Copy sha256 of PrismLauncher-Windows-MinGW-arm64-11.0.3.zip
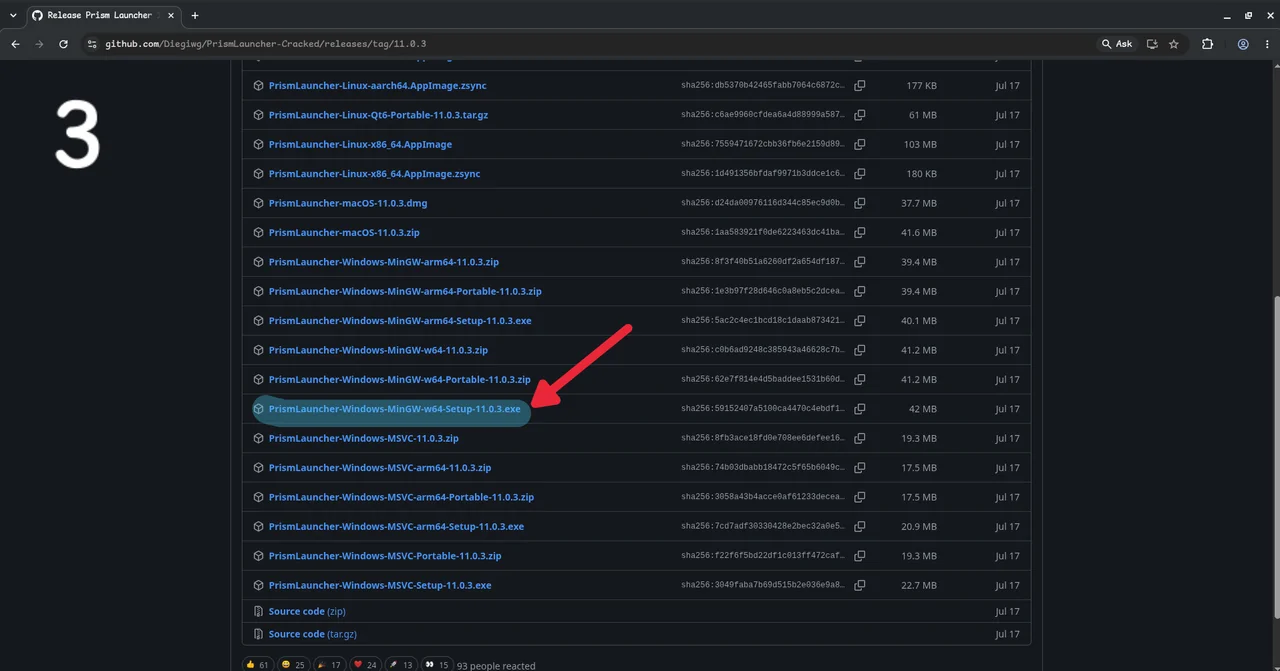 (860, 262)
